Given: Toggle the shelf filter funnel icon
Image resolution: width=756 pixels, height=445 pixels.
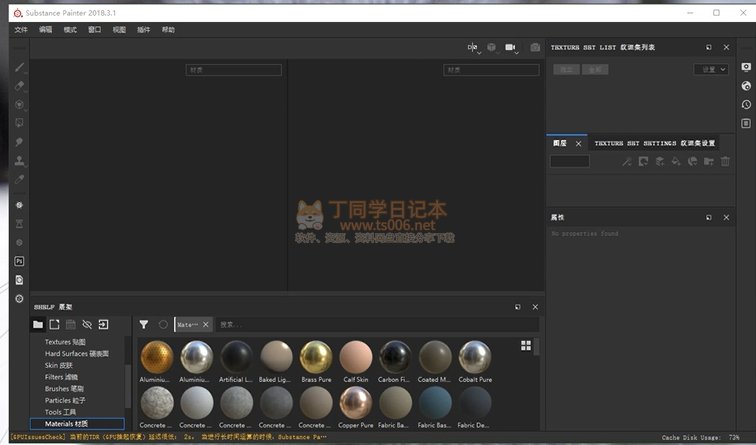Looking at the screenshot, I should tap(144, 324).
